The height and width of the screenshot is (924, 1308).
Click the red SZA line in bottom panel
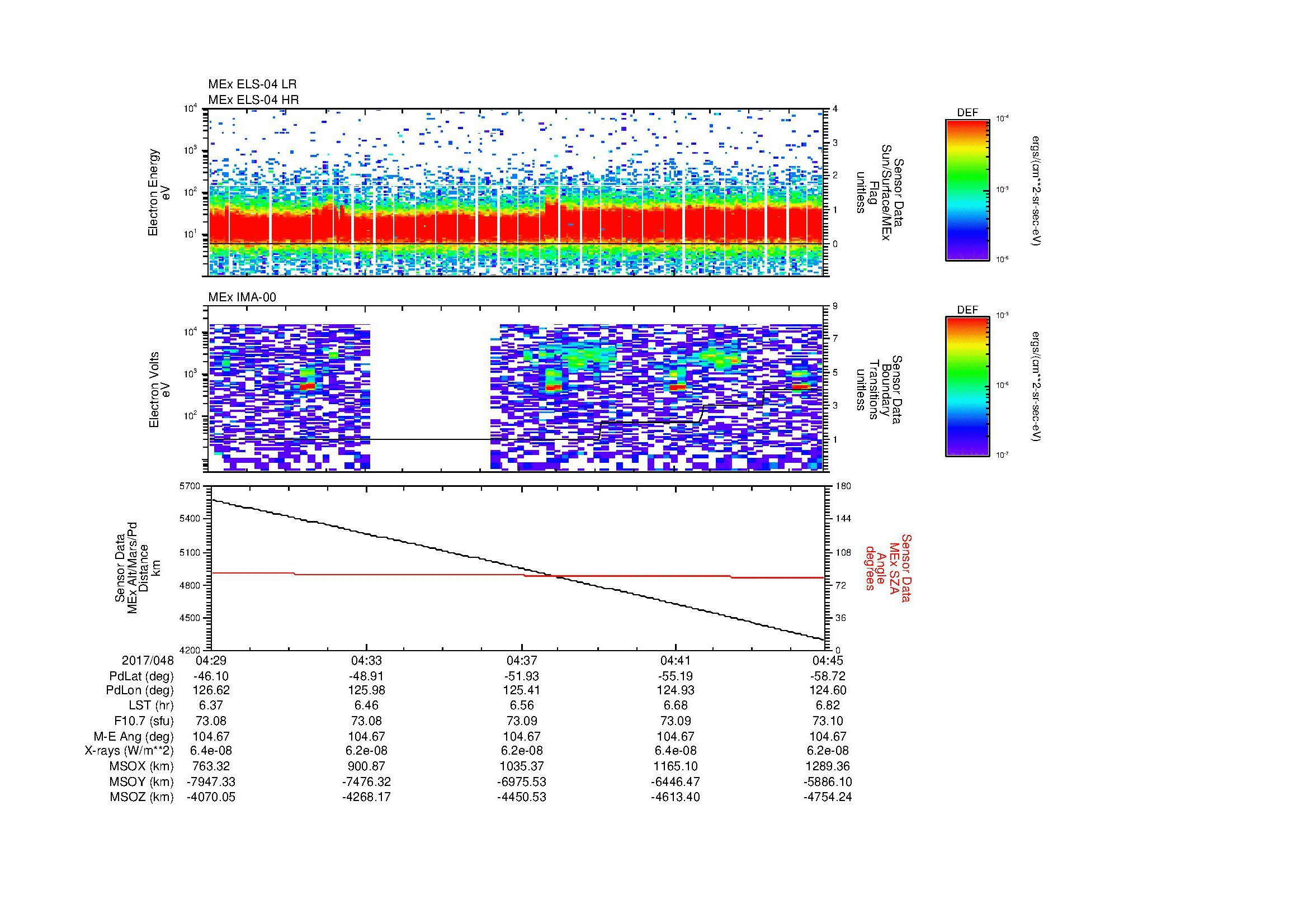517,576
